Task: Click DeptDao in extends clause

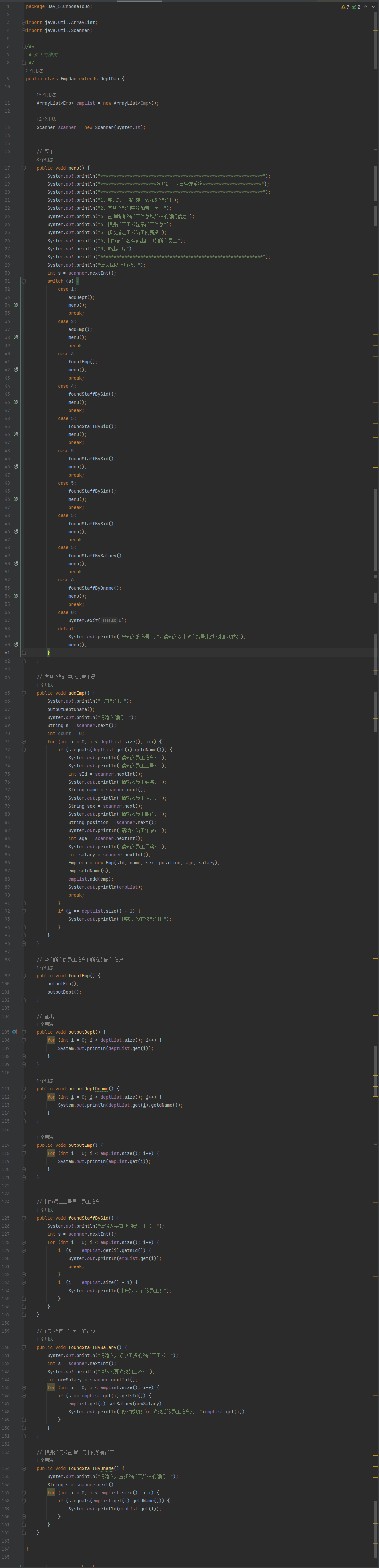Action: (109, 78)
